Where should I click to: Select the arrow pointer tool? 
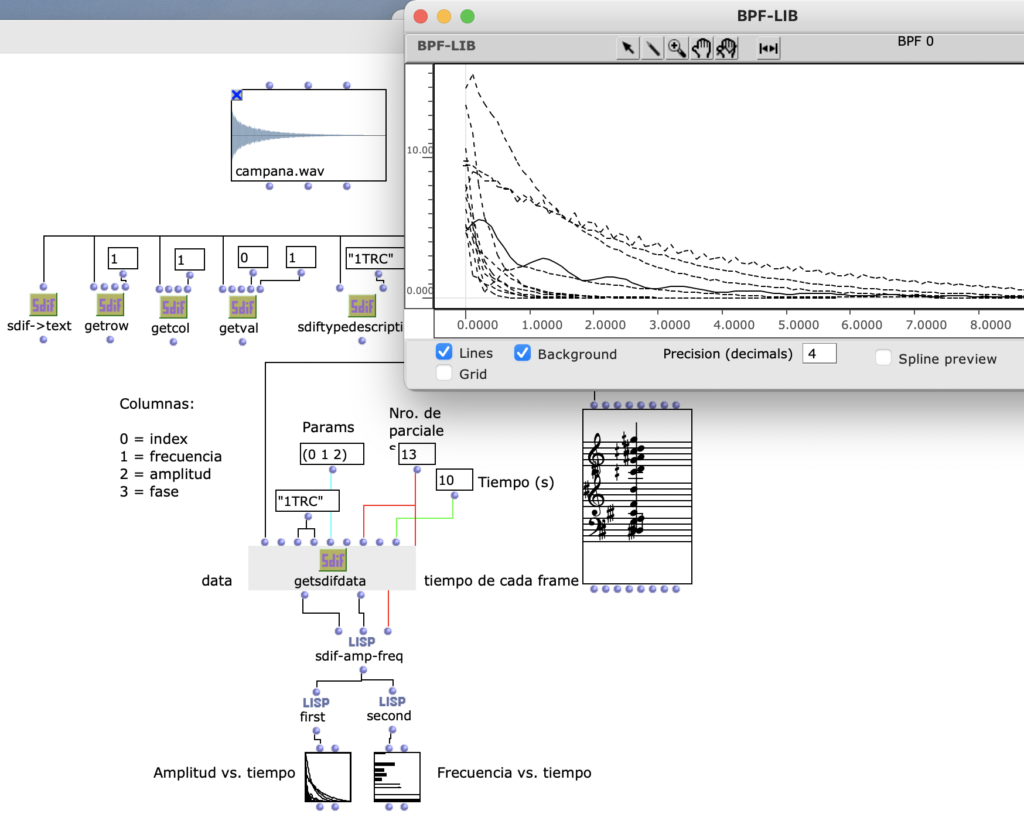pyautogui.click(x=627, y=48)
